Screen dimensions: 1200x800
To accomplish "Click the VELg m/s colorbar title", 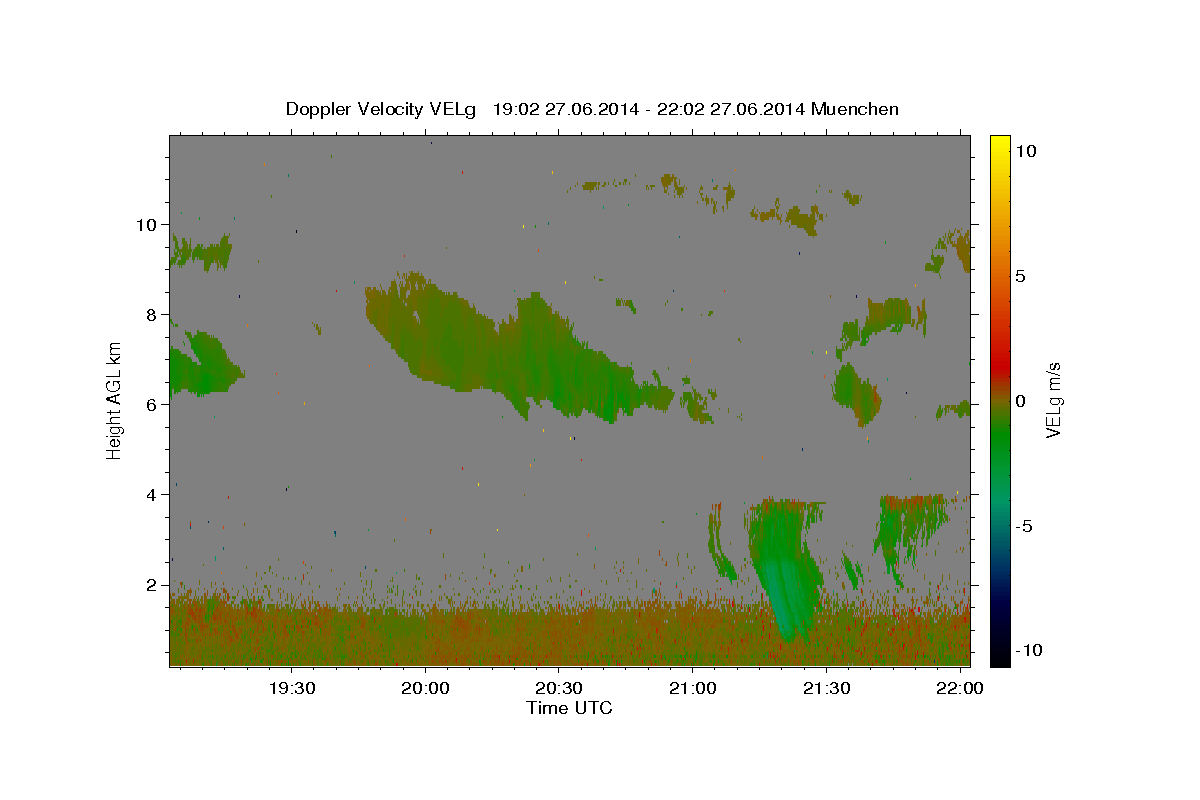I will pyautogui.click(x=1054, y=401).
